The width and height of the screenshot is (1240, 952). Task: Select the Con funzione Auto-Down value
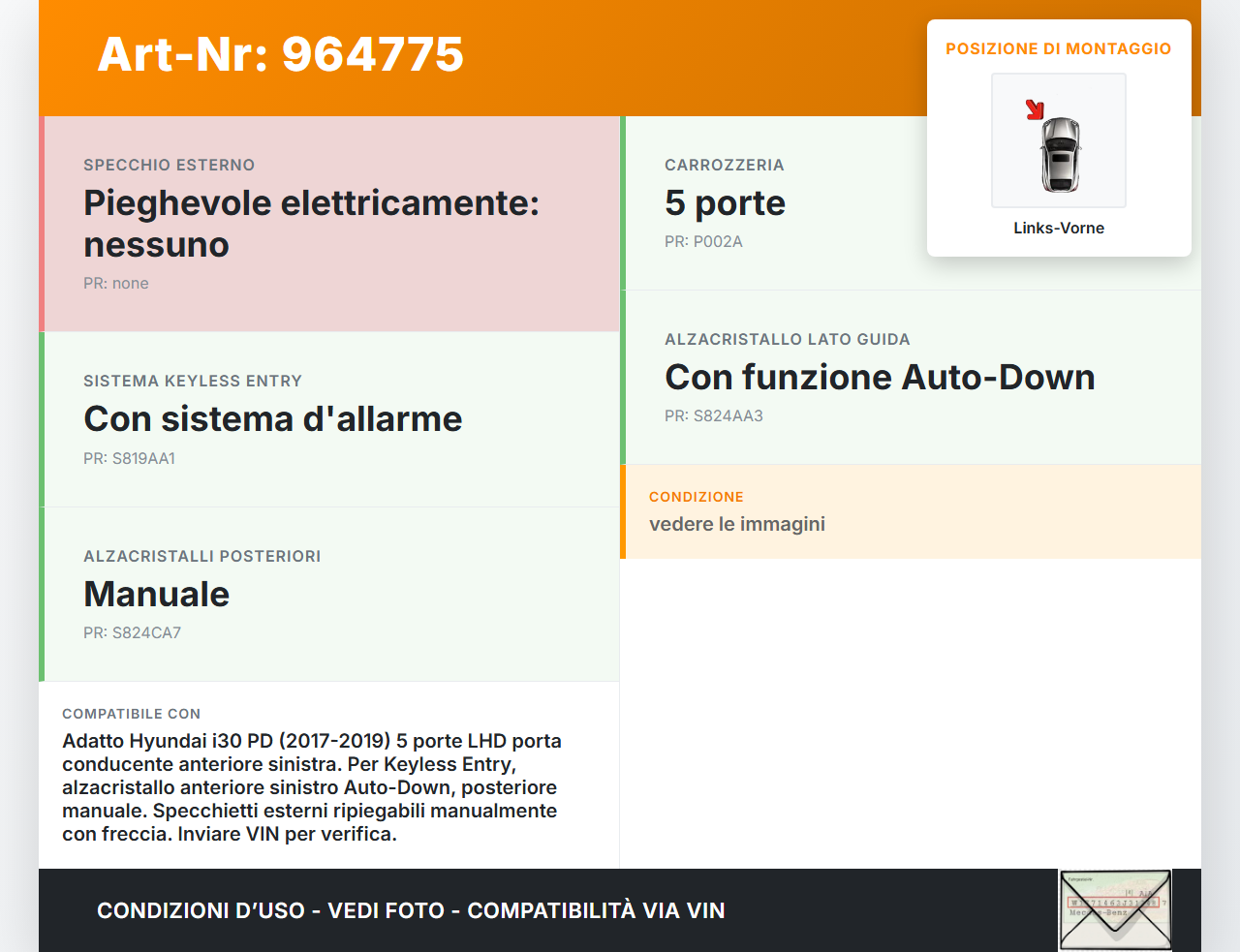point(880,377)
